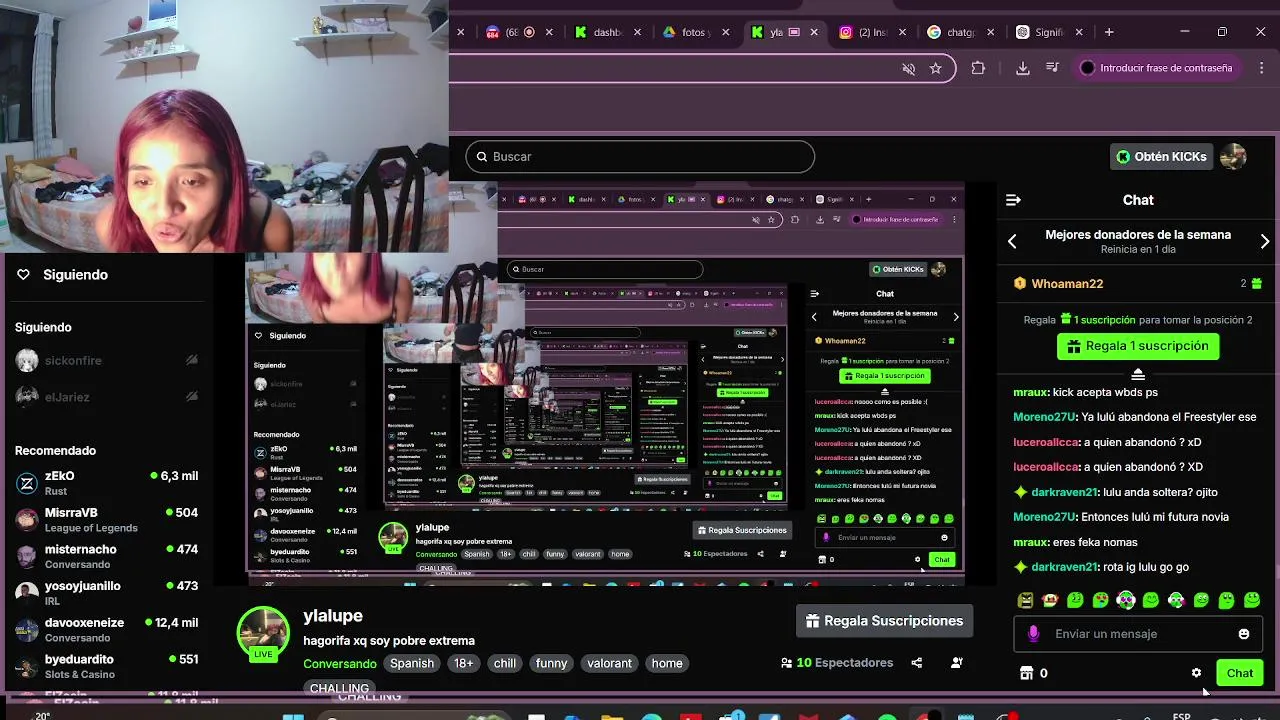The height and width of the screenshot is (720, 1280).
Task: Click the Enviar un mensaje field
Action: point(1137,634)
